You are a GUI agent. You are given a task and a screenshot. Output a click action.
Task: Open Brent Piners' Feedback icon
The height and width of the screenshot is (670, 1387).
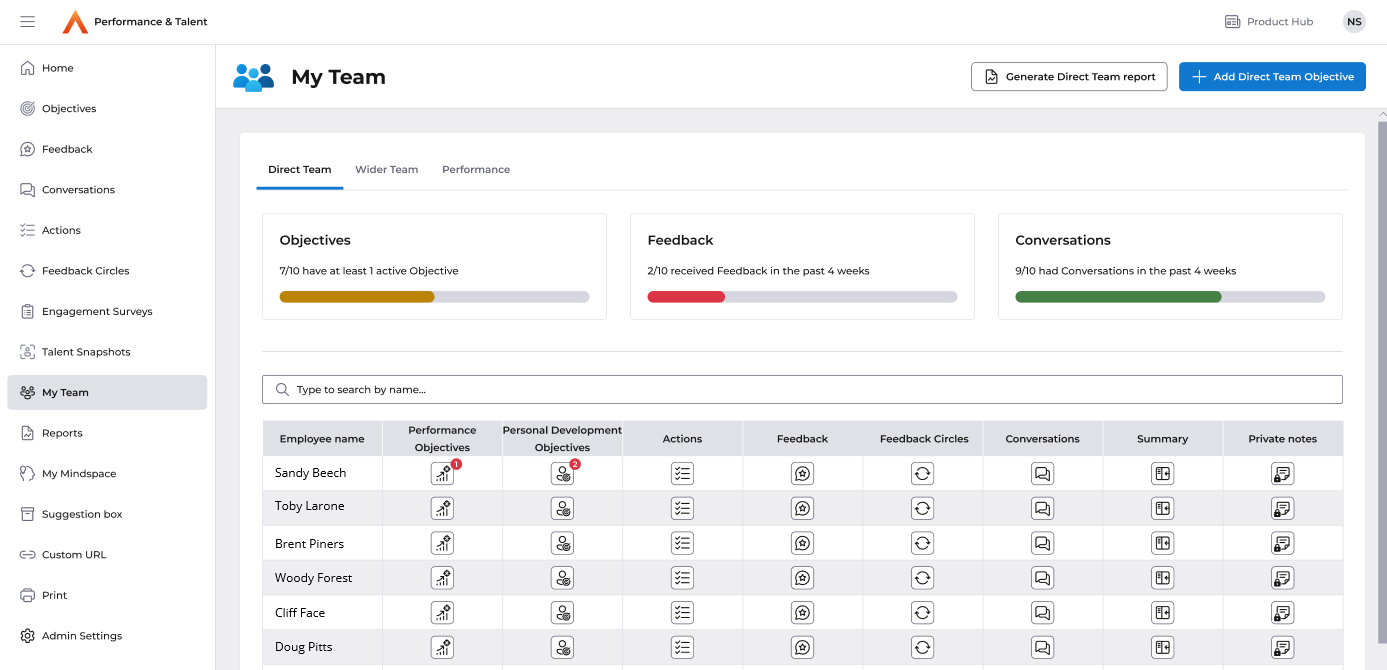pyautogui.click(x=802, y=543)
